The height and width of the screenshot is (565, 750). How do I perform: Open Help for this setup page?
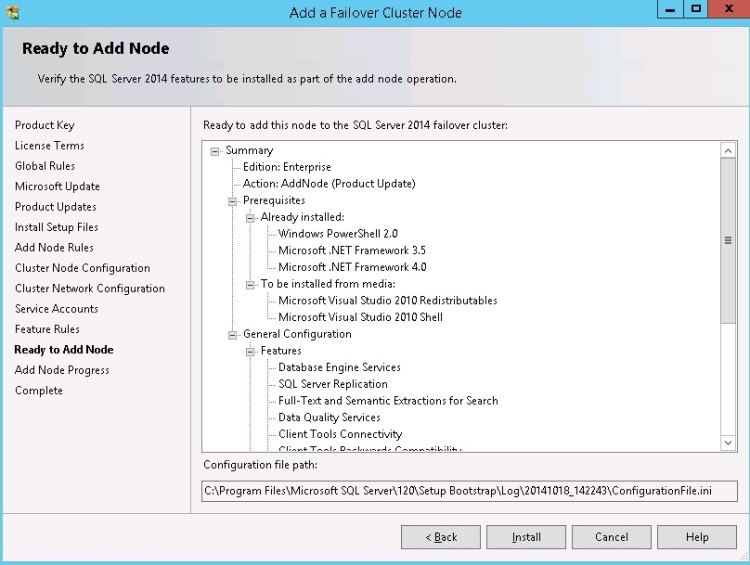pyautogui.click(x=697, y=537)
